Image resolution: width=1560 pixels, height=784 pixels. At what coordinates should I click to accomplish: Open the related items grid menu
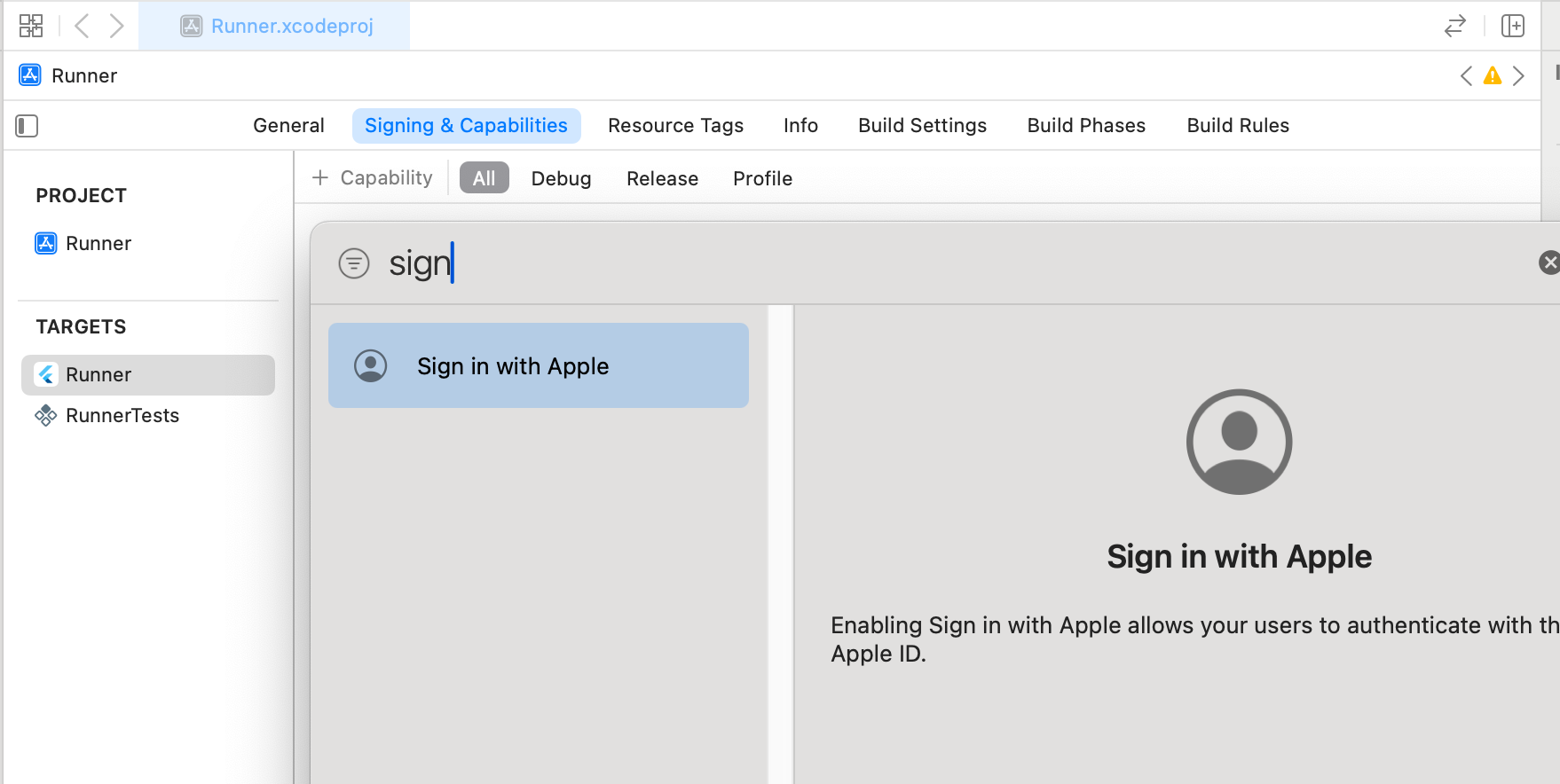coord(31,26)
